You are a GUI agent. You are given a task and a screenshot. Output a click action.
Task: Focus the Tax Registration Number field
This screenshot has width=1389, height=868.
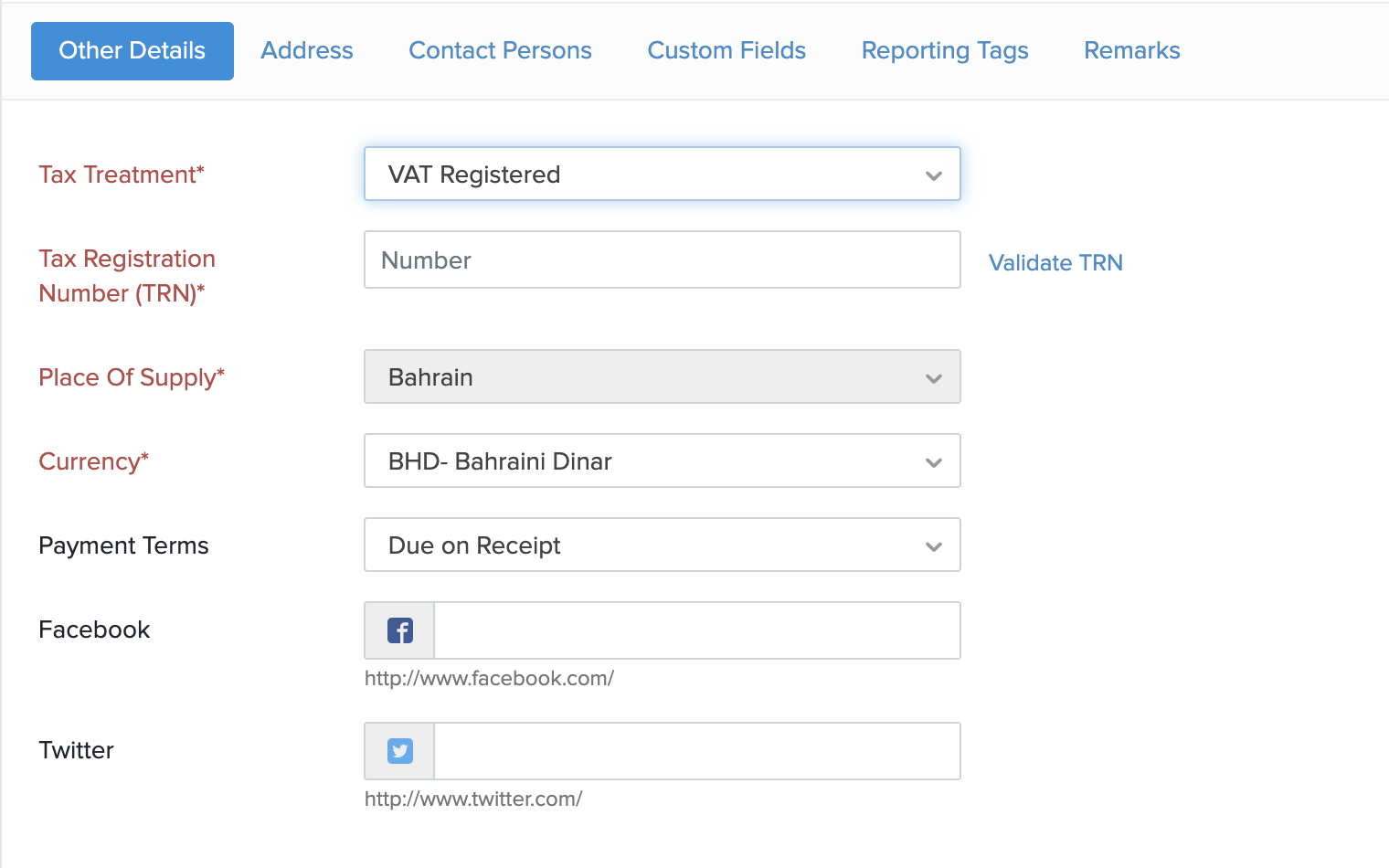tap(662, 259)
